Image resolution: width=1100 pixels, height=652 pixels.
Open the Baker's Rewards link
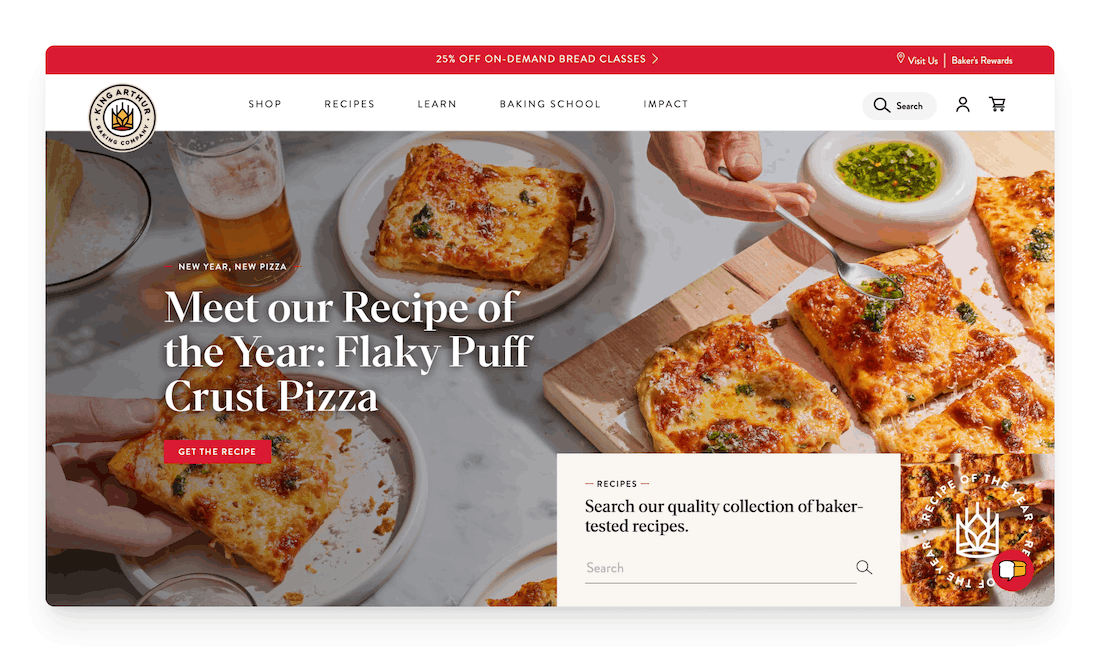click(981, 60)
